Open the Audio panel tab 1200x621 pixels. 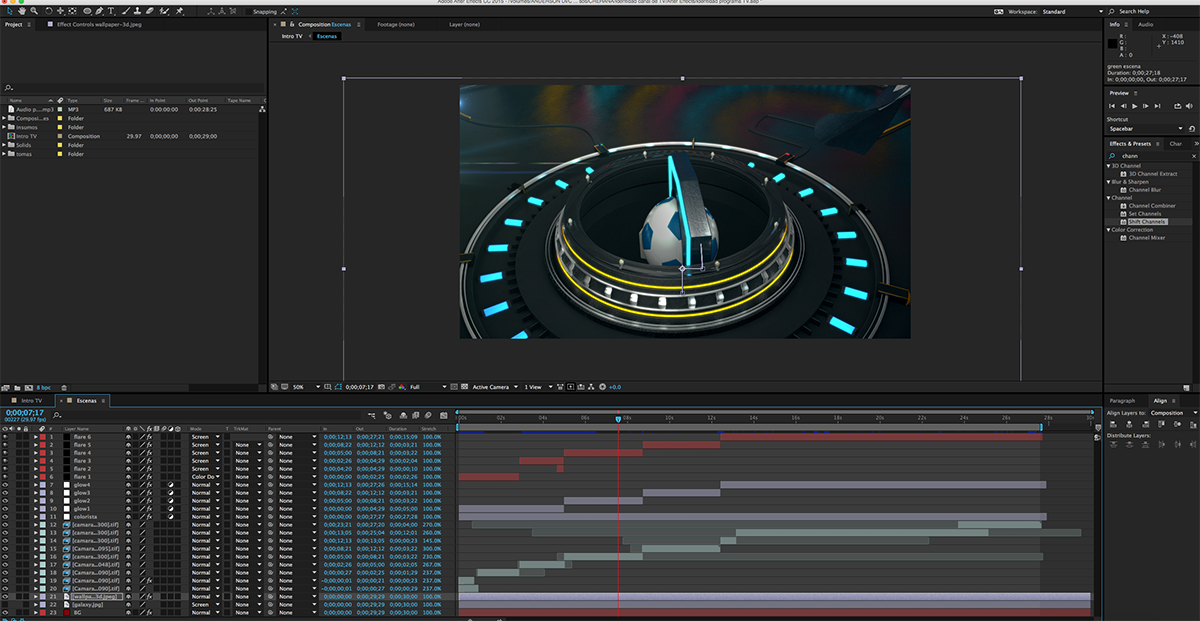1145,24
